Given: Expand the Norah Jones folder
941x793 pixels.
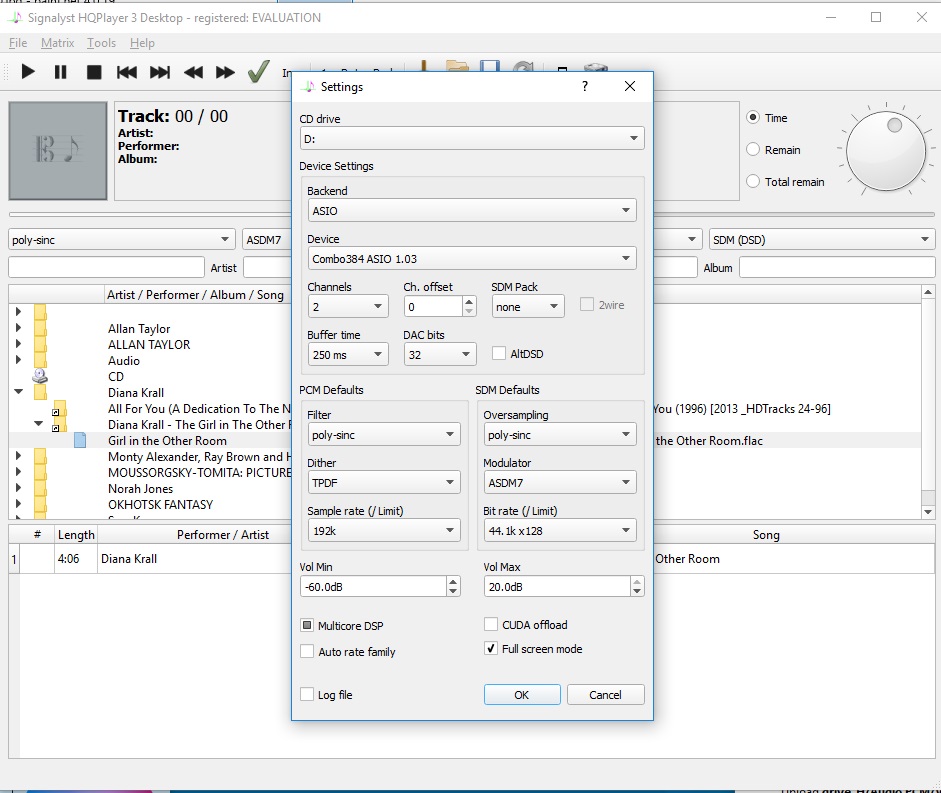Looking at the screenshot, I should (18, 489).
